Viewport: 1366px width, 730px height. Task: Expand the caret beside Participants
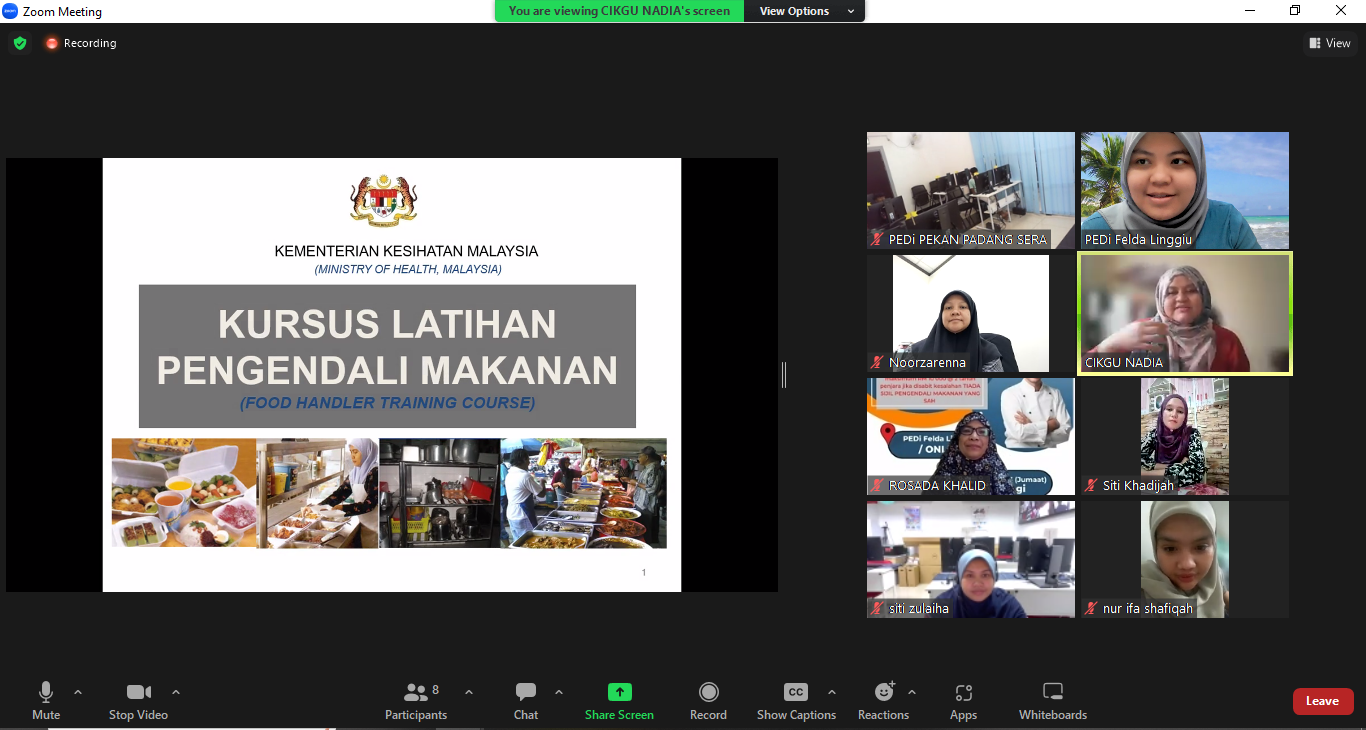coord(469,692)
